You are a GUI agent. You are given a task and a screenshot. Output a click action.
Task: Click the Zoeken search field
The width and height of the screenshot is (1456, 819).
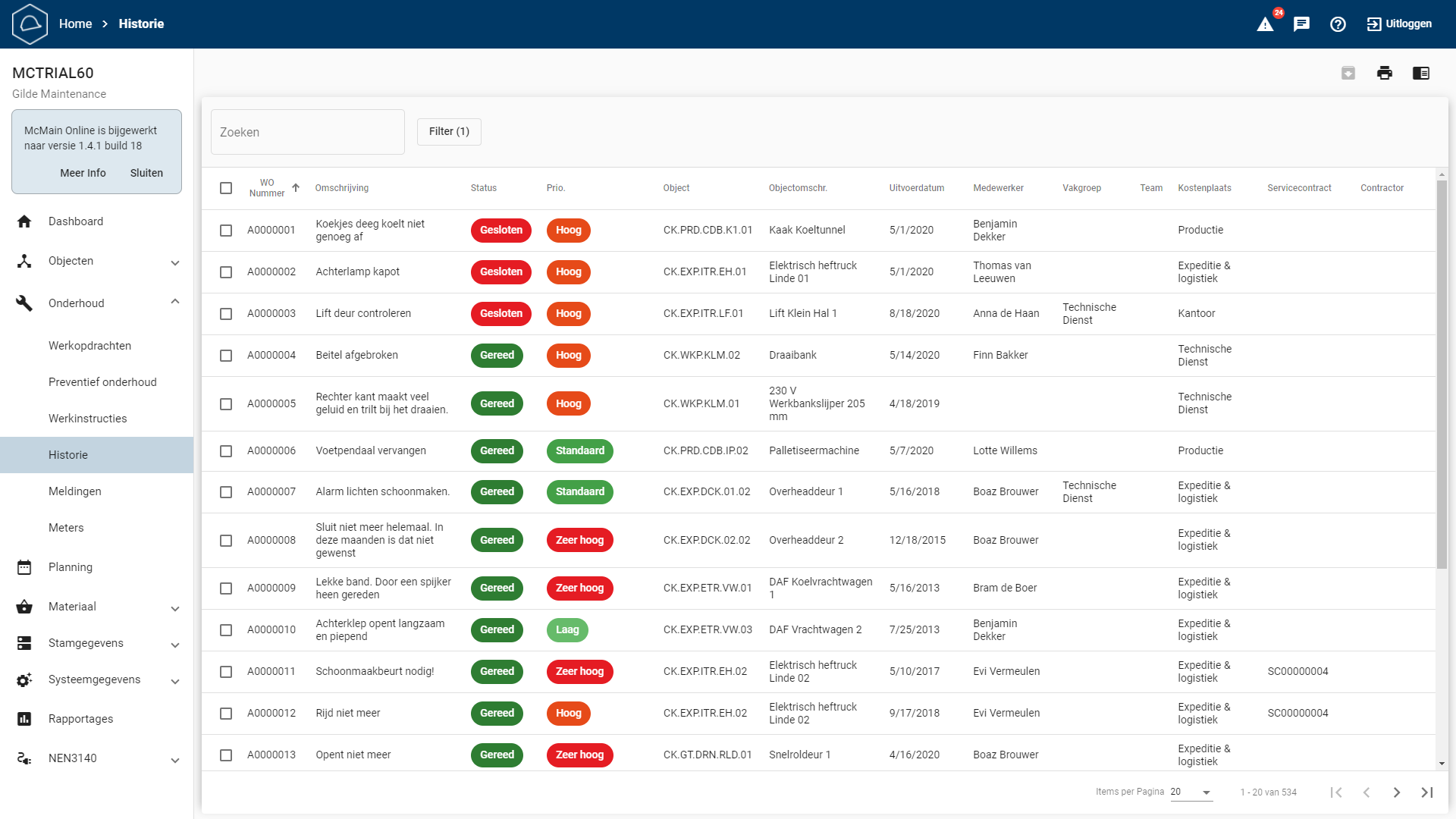tap(307, 132)
